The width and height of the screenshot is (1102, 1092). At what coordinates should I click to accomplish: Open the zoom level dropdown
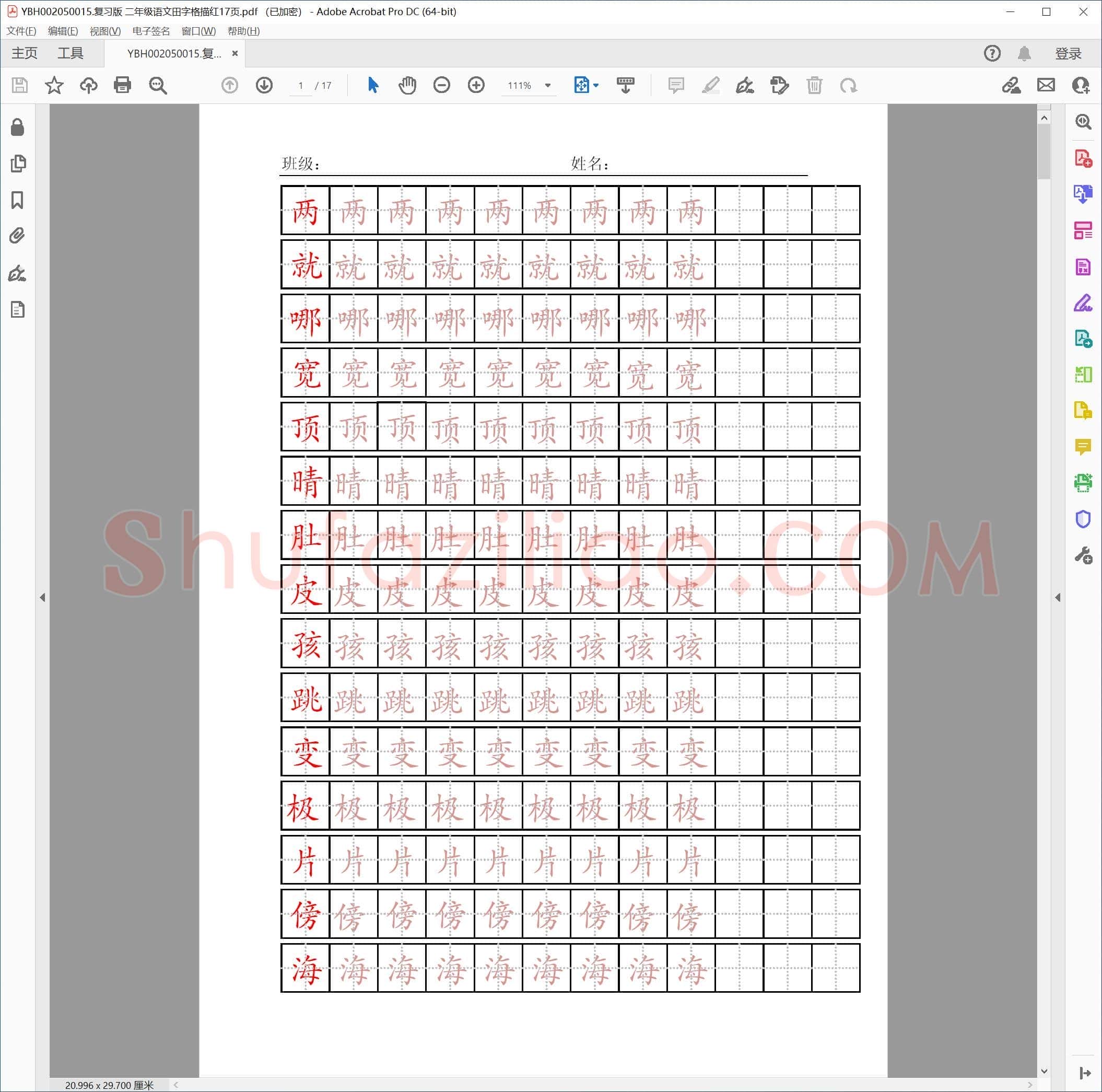click(547, 86)
